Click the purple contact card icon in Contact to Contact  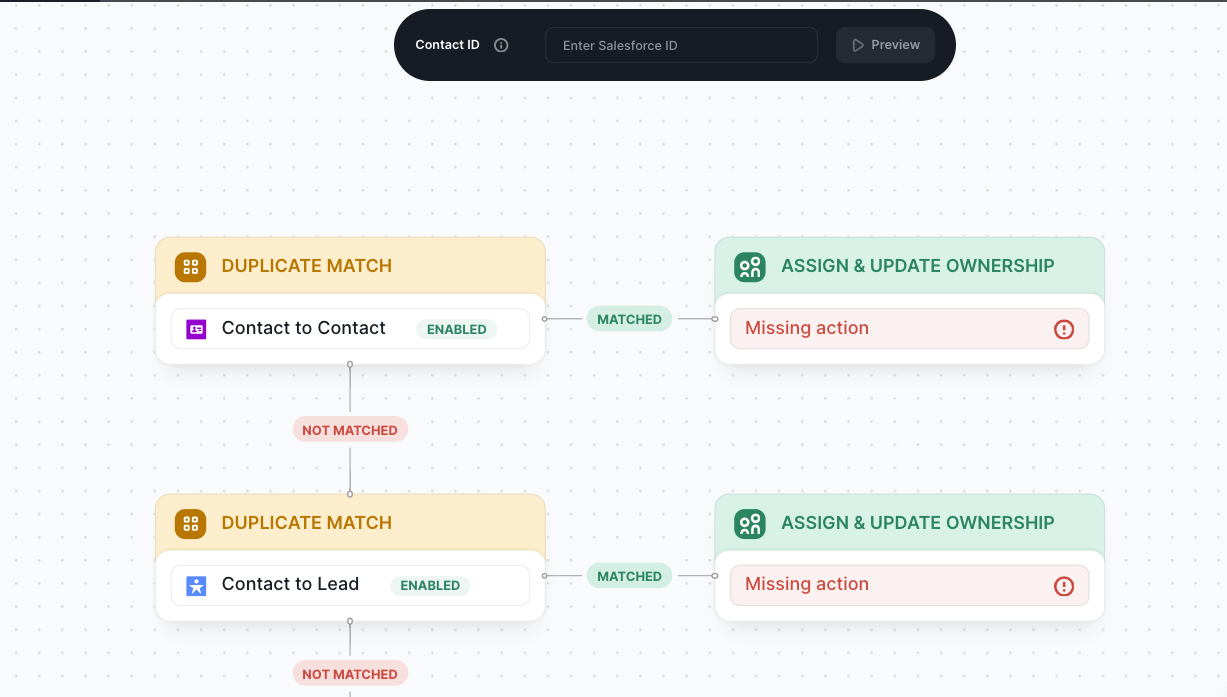(x=196, y=329)
